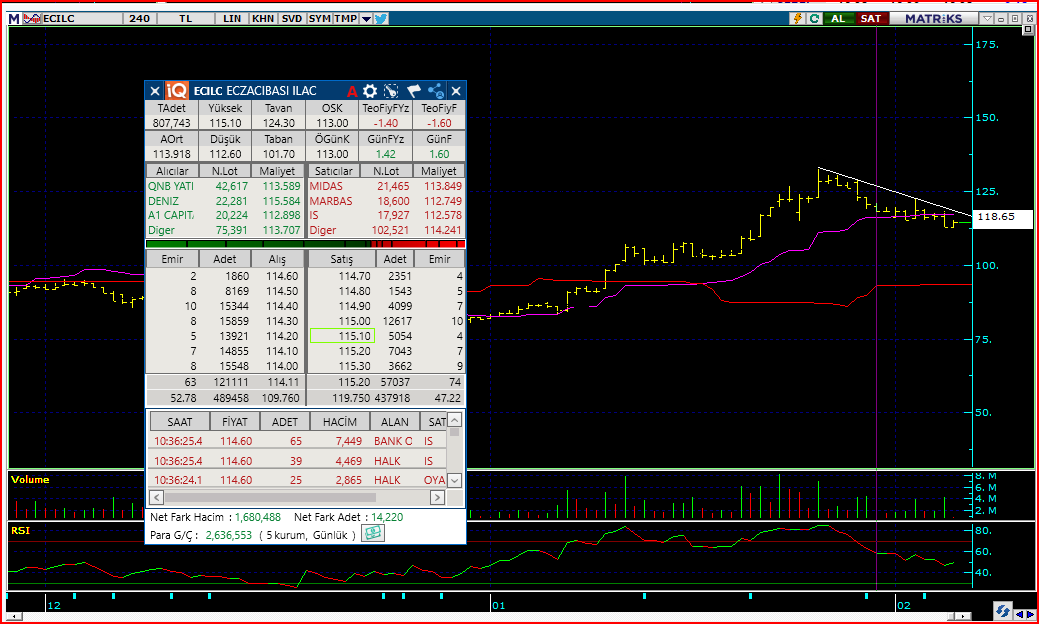Click the bid price 114.30

click(282, 321)
